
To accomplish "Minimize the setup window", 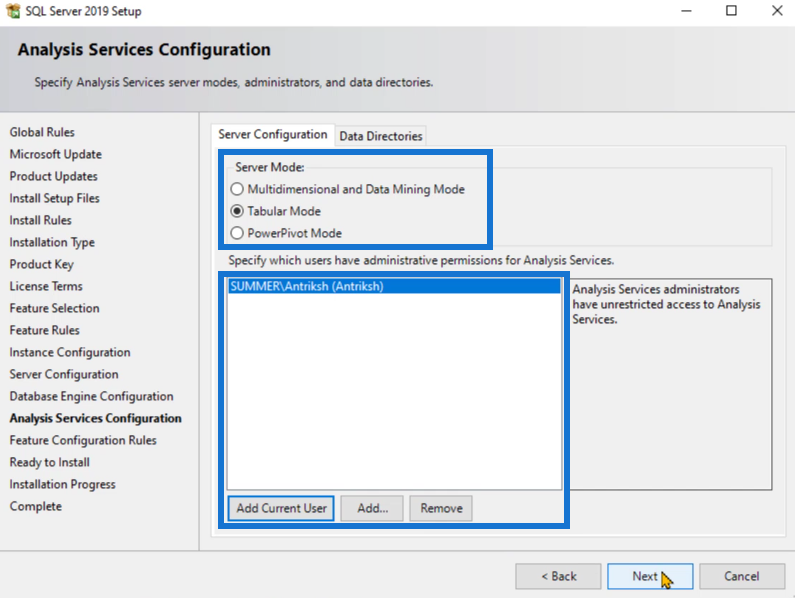I will point(686,11).
